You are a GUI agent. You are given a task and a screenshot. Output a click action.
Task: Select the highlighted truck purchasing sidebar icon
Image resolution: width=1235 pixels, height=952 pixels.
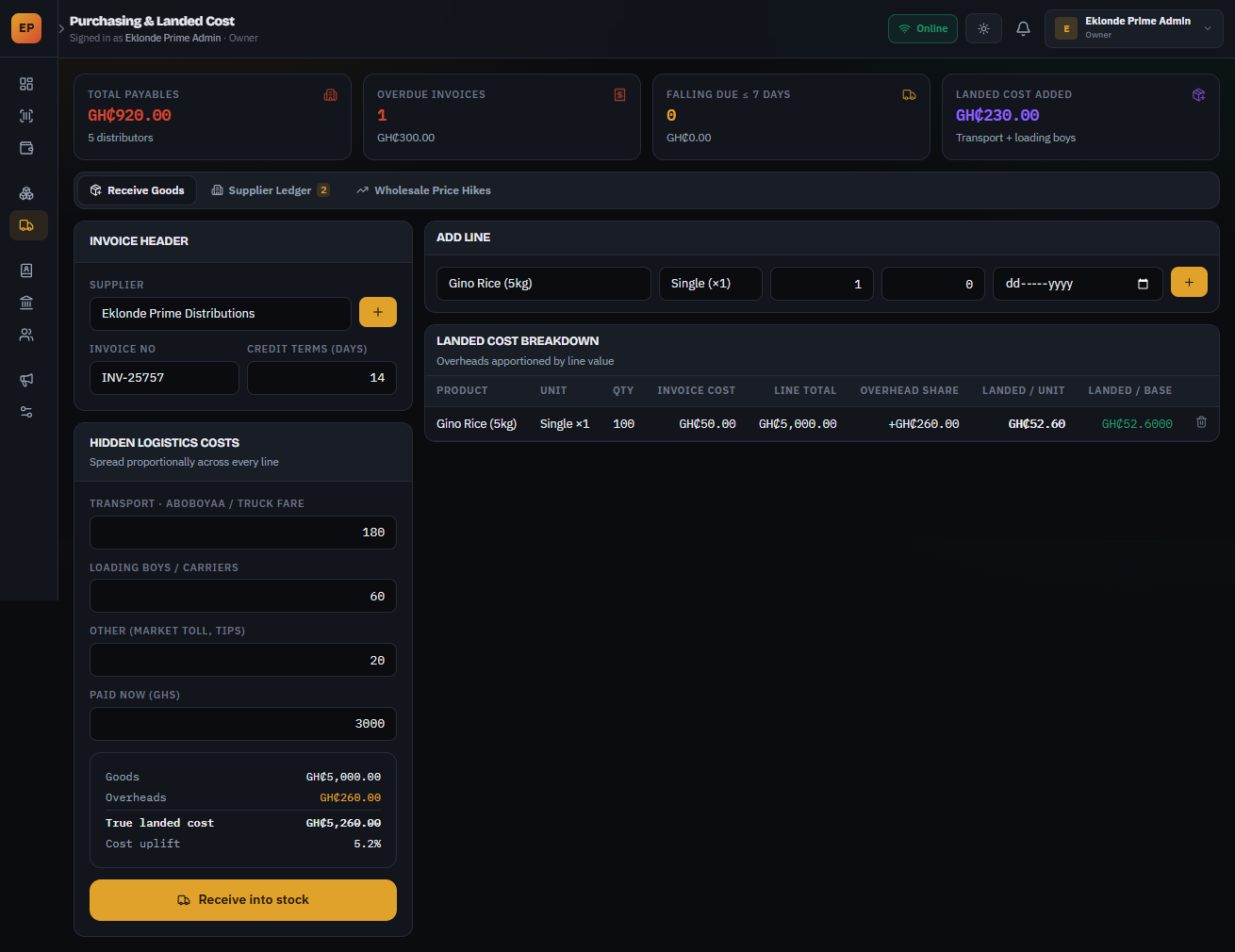[x=28, y=225]
